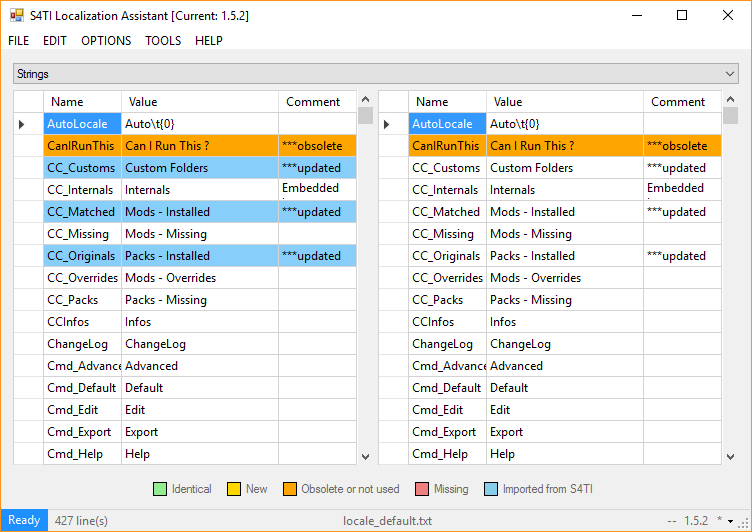
Task: Click the row pointer arrow beside AutoLocale
Action: (22, 124)
